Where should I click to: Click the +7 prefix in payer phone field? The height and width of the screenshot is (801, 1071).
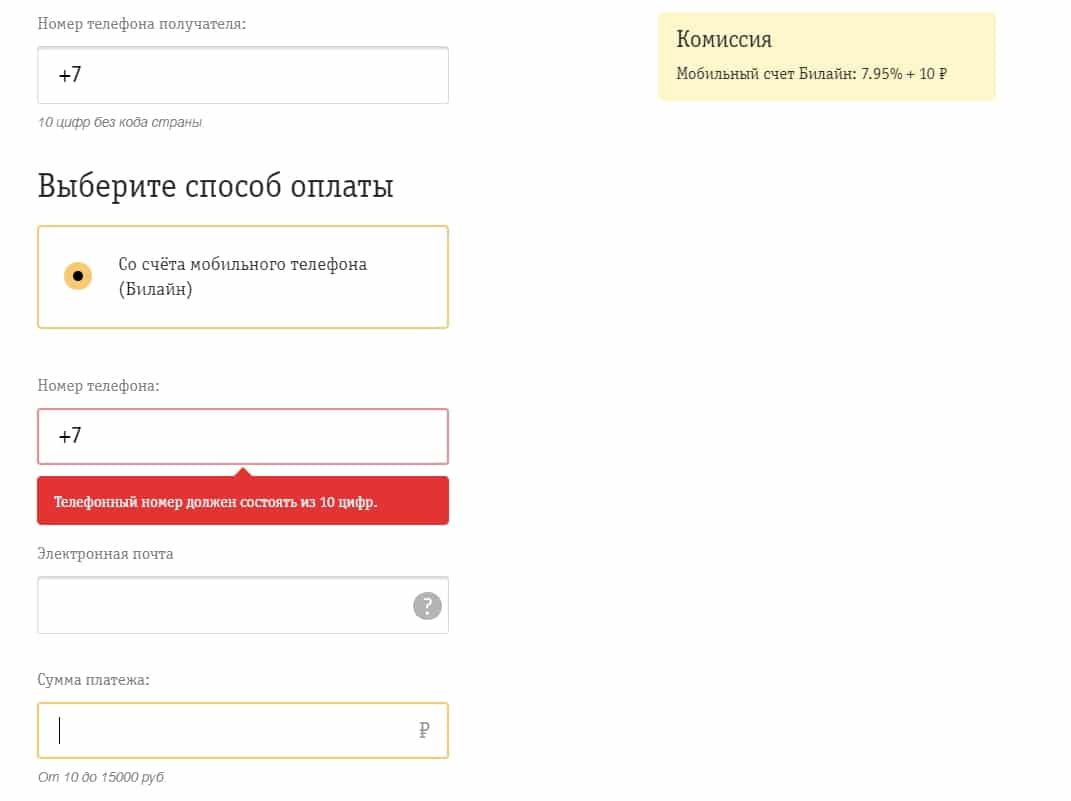tap(69, 436)
